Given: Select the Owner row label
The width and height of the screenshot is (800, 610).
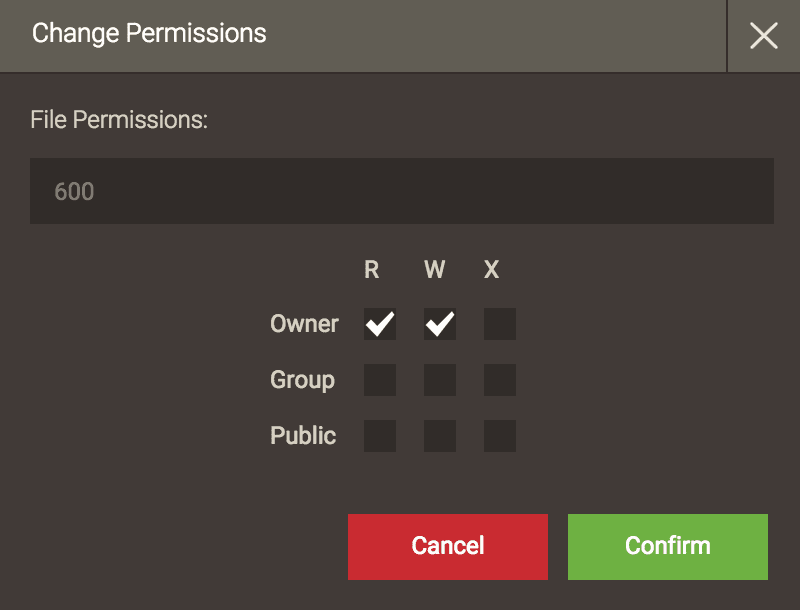Looking at the screenshot, I should (302, 324).
